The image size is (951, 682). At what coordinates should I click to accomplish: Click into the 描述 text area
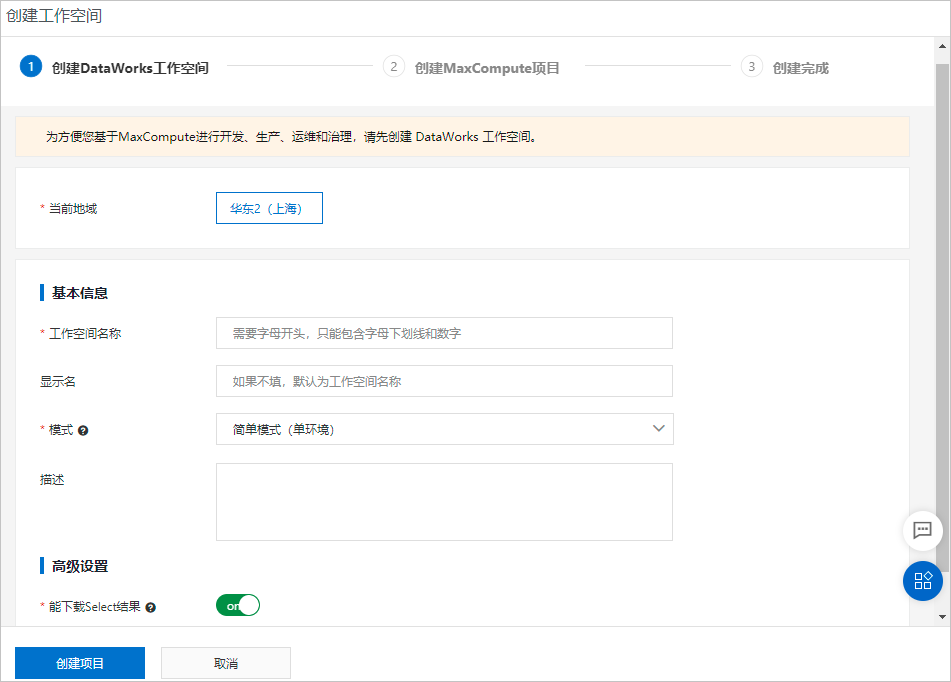tap(445, 502)
